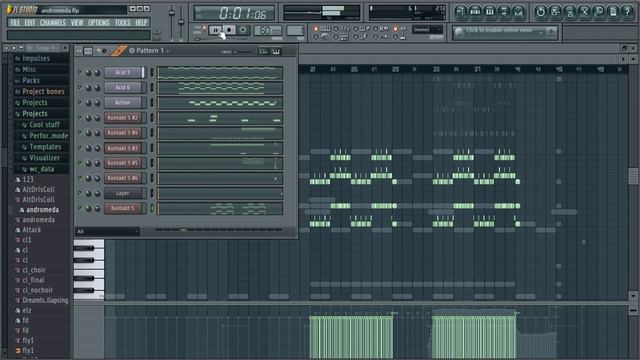Arm recording with the transport record button
The width and height of the screenshot is (640, 360).
click(x=243, y=30)
